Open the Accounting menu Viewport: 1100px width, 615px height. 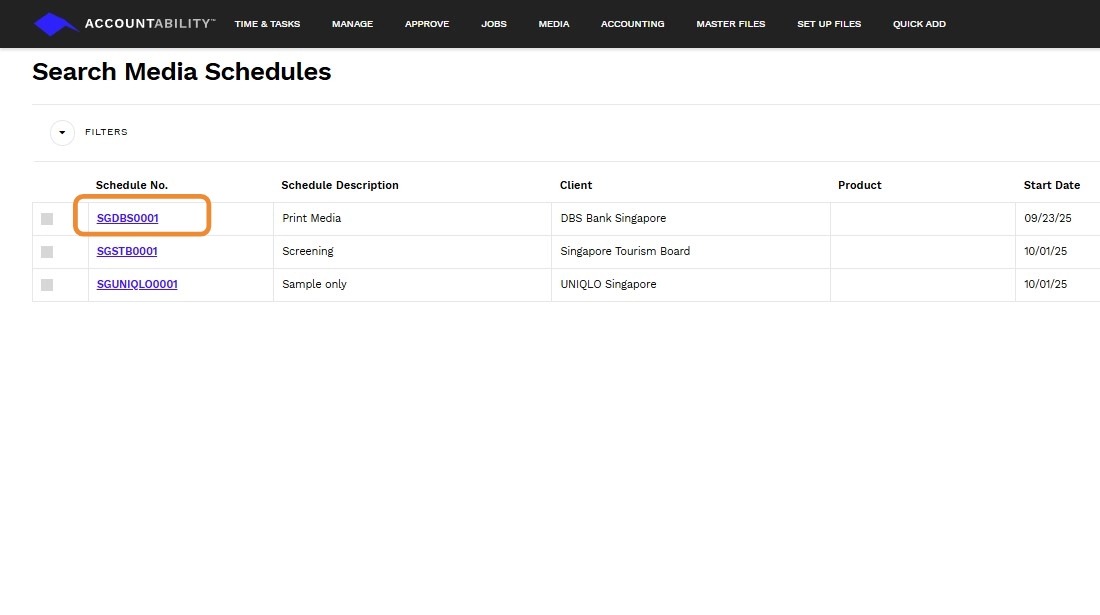coord(632,24)
